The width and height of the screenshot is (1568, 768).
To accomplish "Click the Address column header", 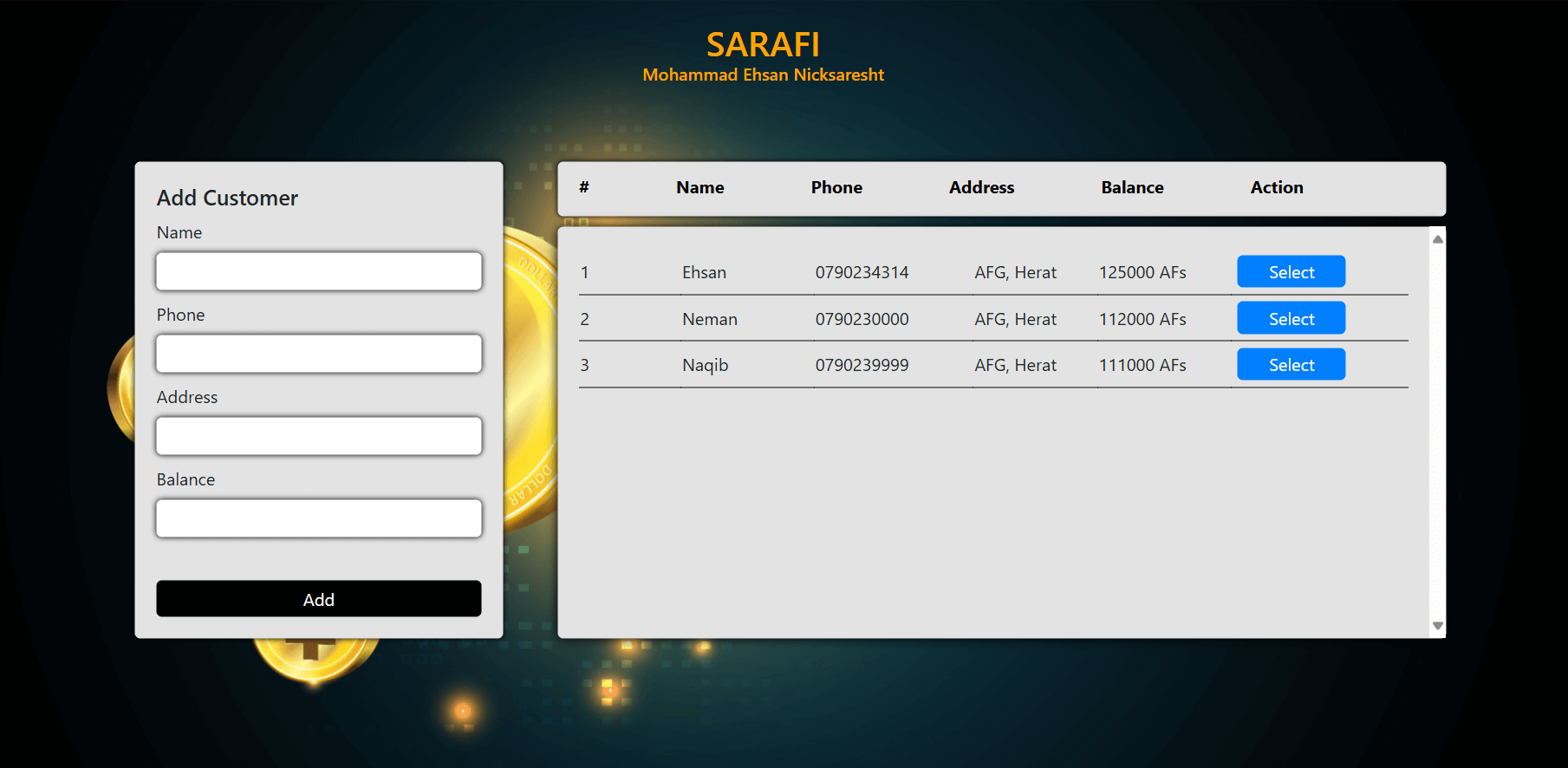I will click(981, 188).
